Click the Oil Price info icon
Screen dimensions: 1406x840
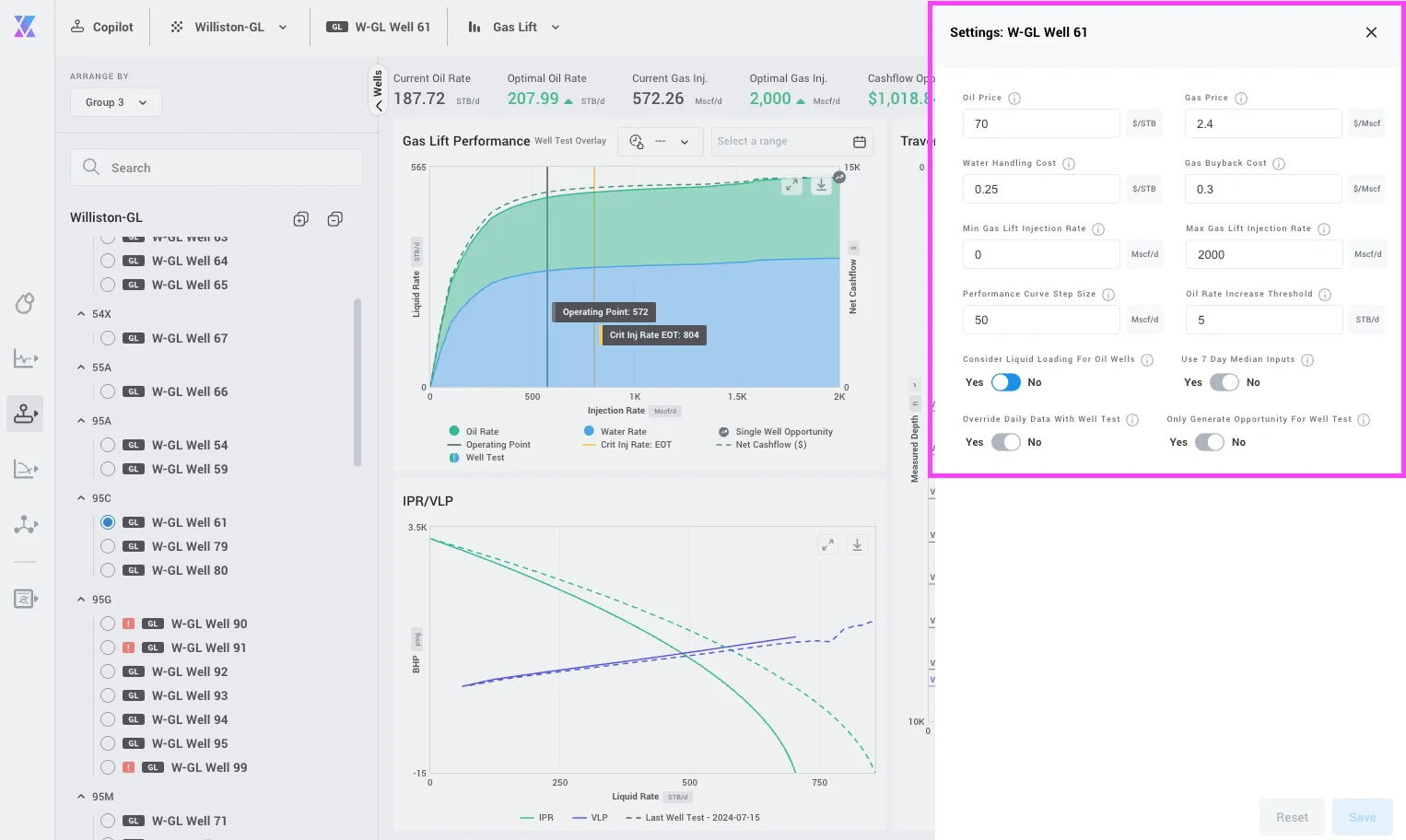click(1014, 99)
